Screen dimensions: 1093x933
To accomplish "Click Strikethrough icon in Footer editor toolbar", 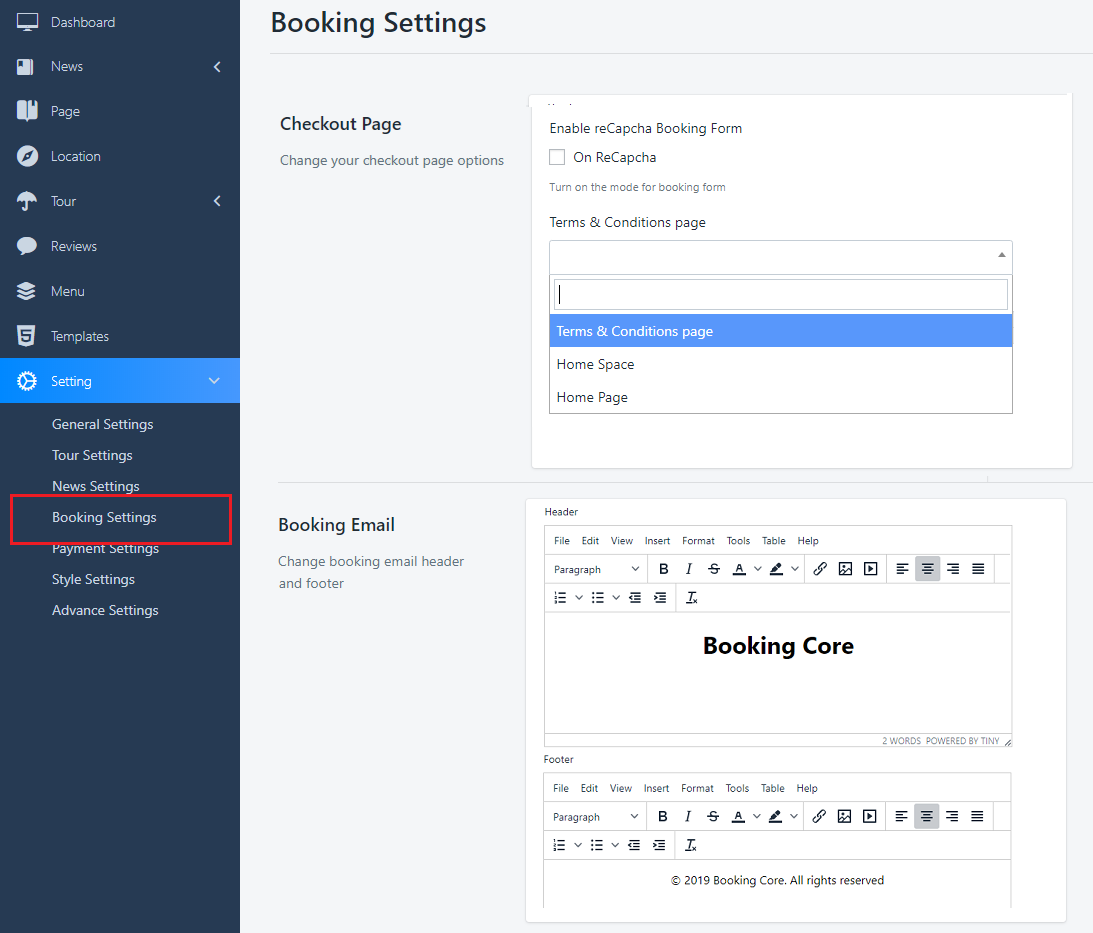I will coord(713,817).
